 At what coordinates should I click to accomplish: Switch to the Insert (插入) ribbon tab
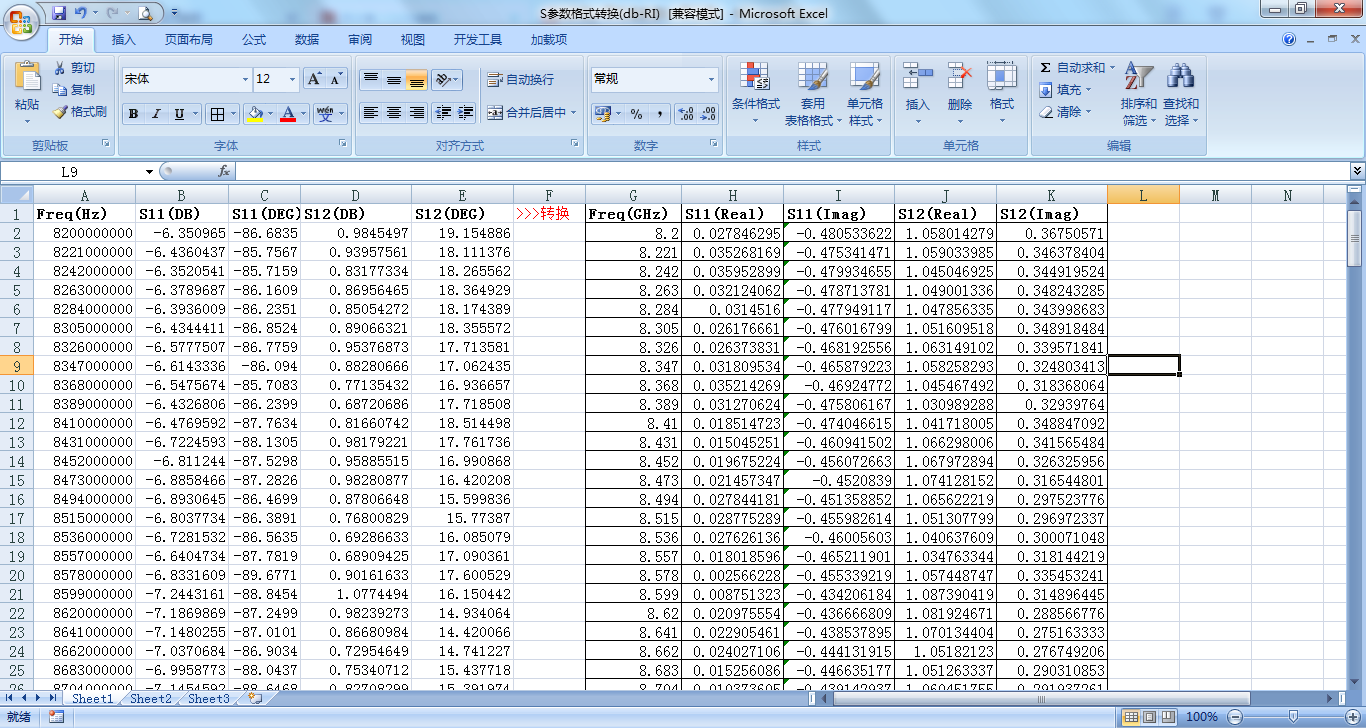click(x=124, y=39)
